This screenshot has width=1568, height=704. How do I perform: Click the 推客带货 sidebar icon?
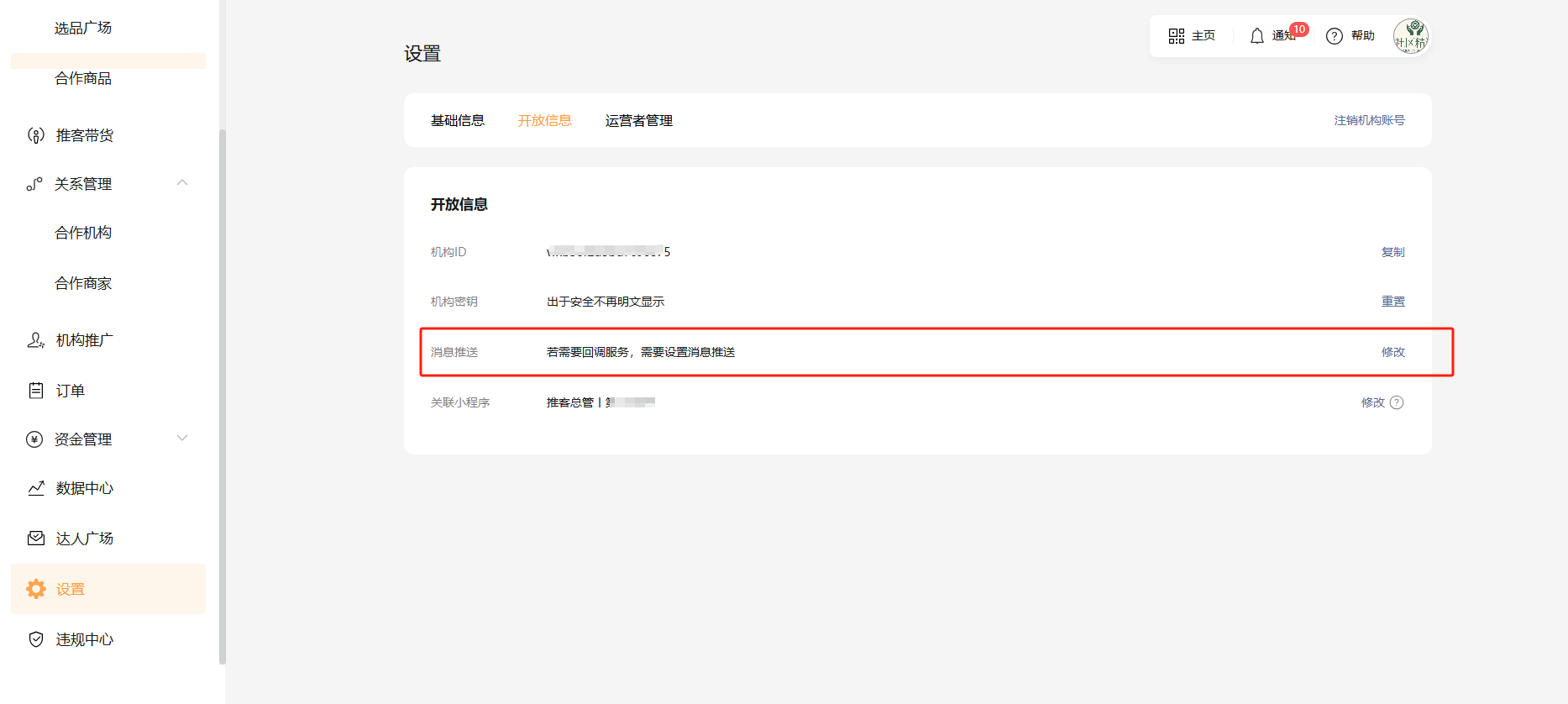(35, 135)
